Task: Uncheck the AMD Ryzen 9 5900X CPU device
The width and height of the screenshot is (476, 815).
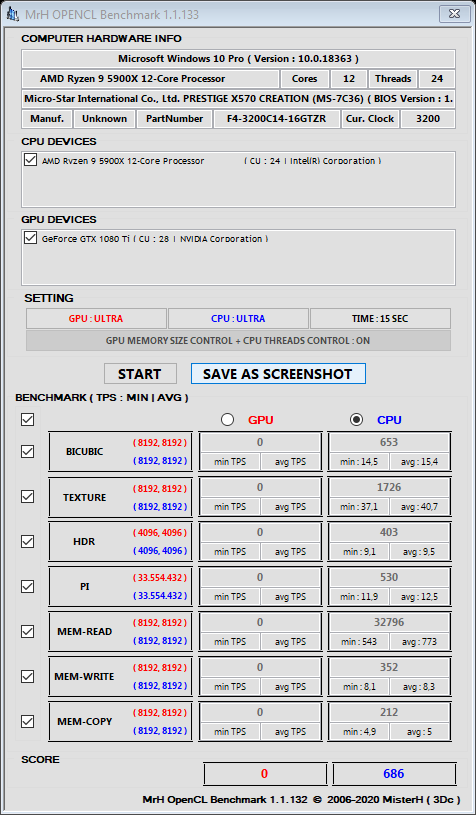Action: [30, 160]
